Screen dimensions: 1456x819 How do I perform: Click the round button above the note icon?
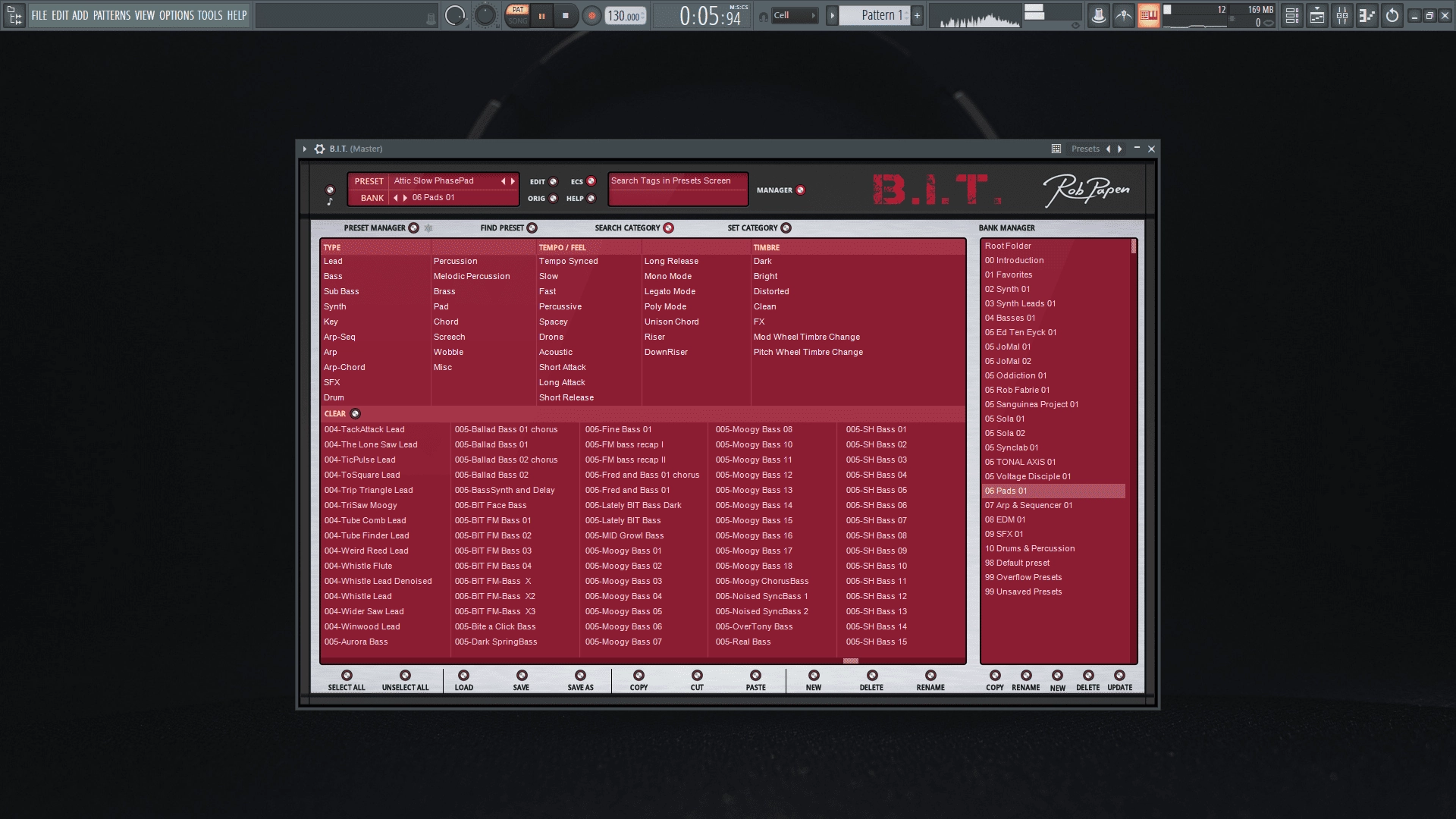pyautogui.click(x=330, y=190)
